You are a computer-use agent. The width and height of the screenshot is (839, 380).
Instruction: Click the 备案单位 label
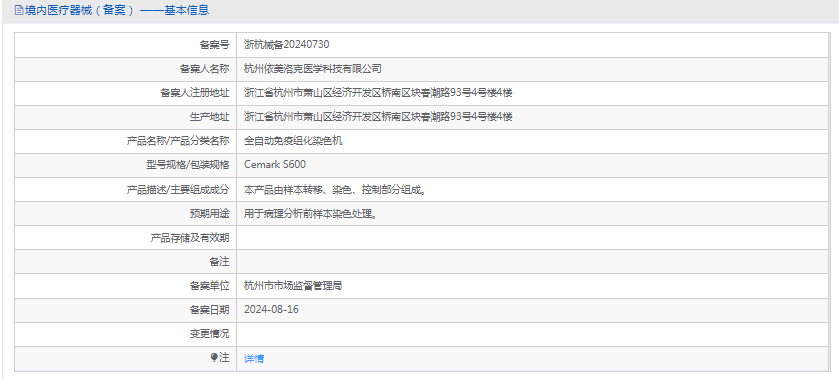tap(210, 286)
